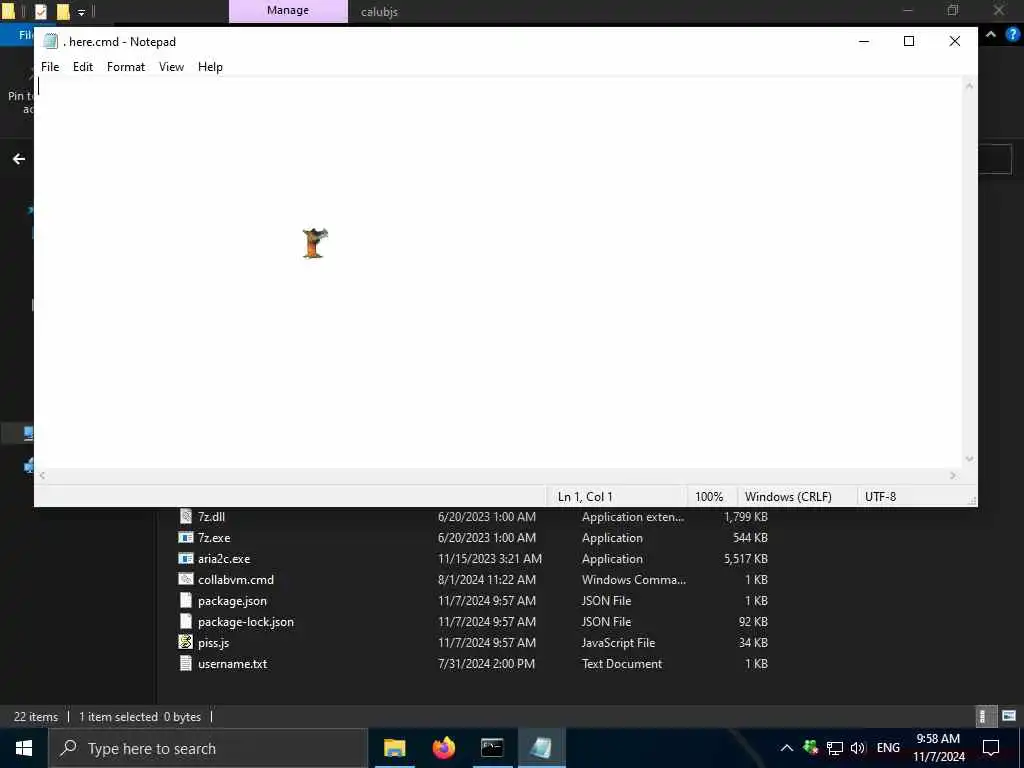
Task: Open the Windows Start menu
Action: click(24, 748)
